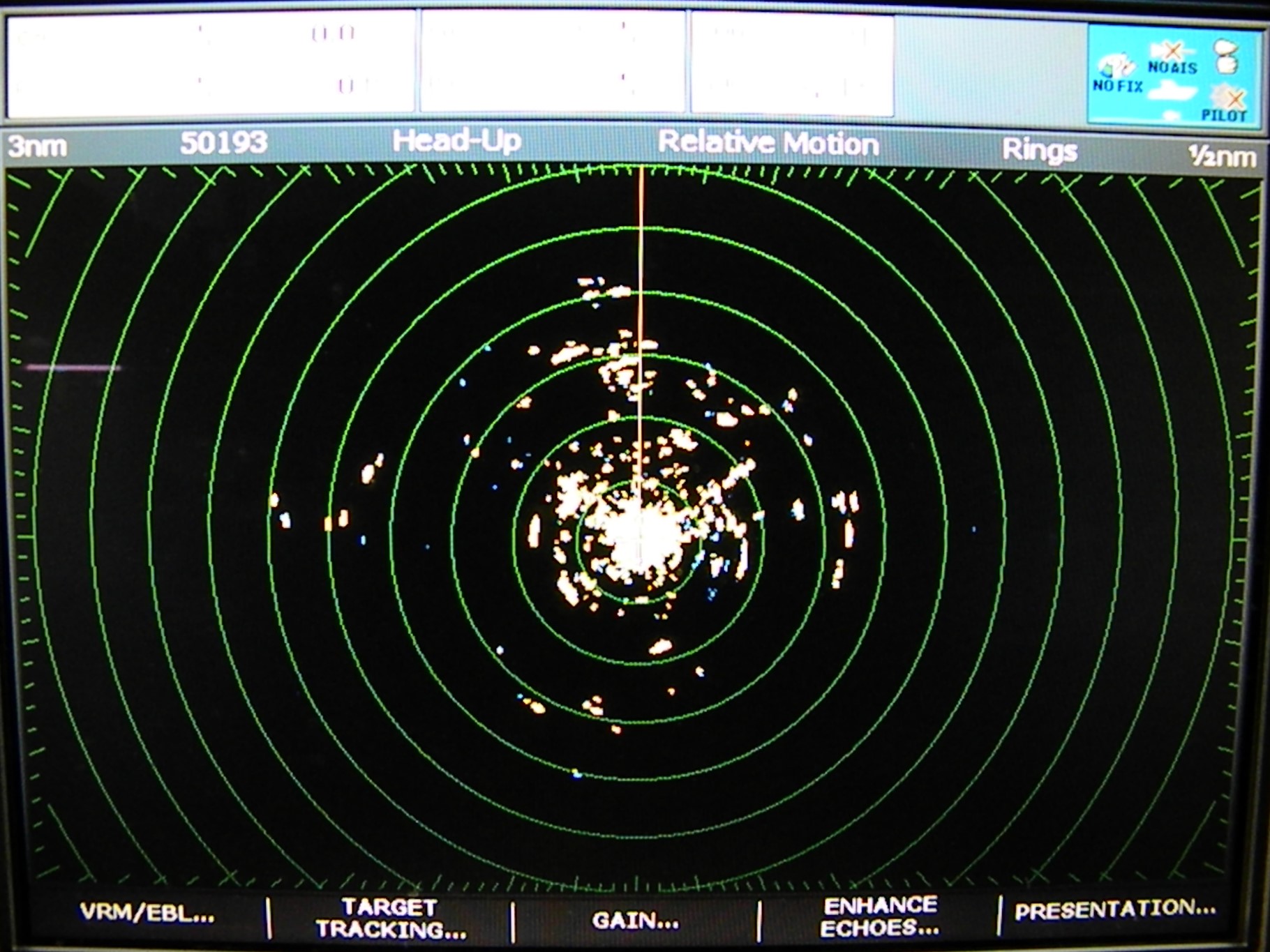The height and width of the screenshot is (952, 1270).
Task: Select the middle white data box at top
Action: point(553,62)
